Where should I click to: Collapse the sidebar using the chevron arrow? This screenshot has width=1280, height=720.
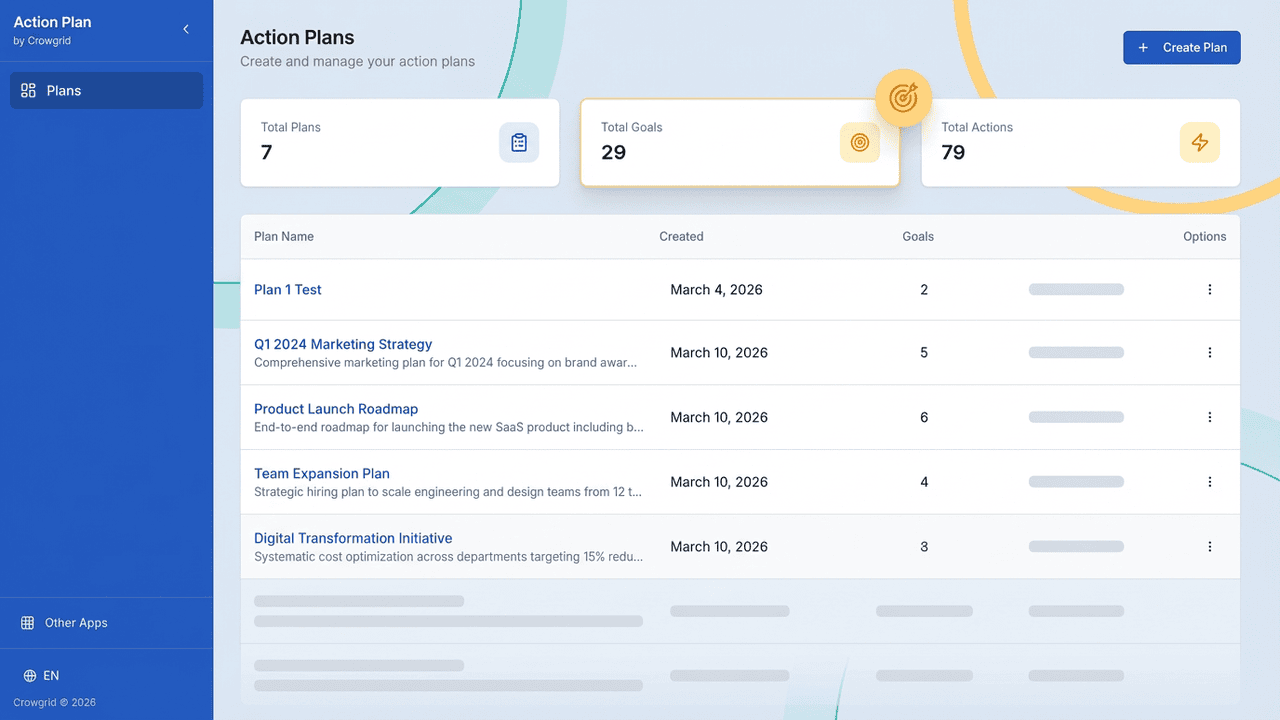(186, 30)
